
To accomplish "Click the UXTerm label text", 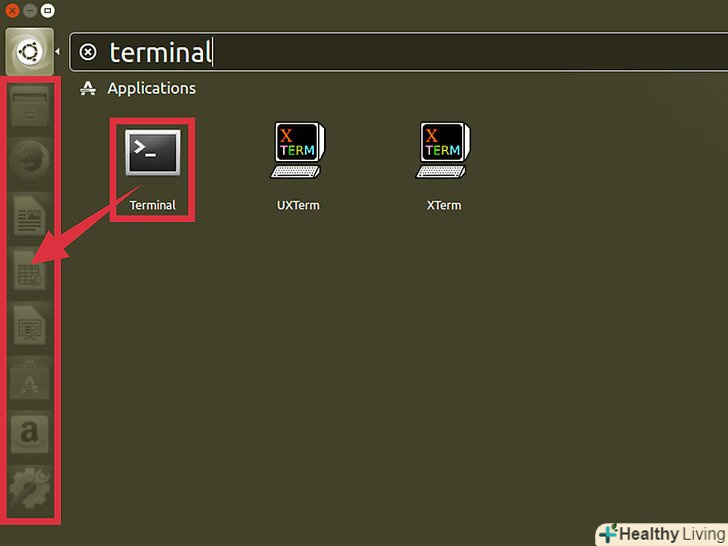I will tap(298, 205).
